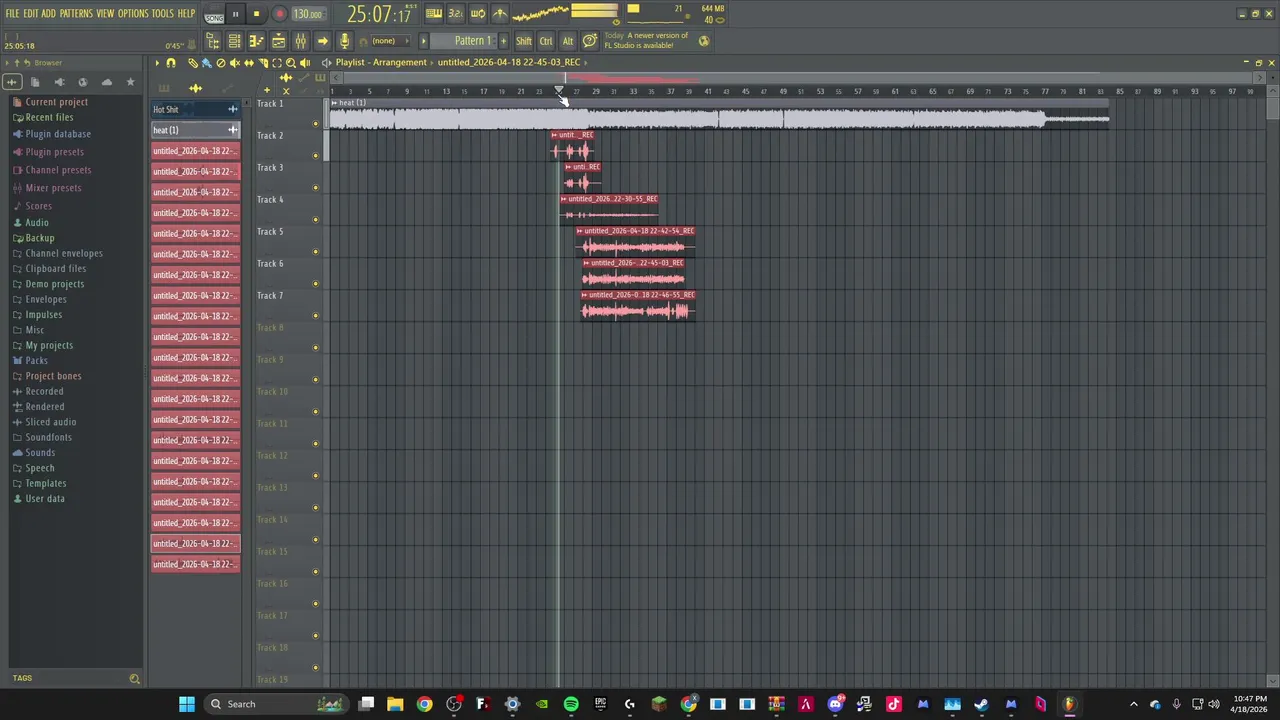Click the tempo 130.000 field

pyautogui.click(x=308, y=15)
